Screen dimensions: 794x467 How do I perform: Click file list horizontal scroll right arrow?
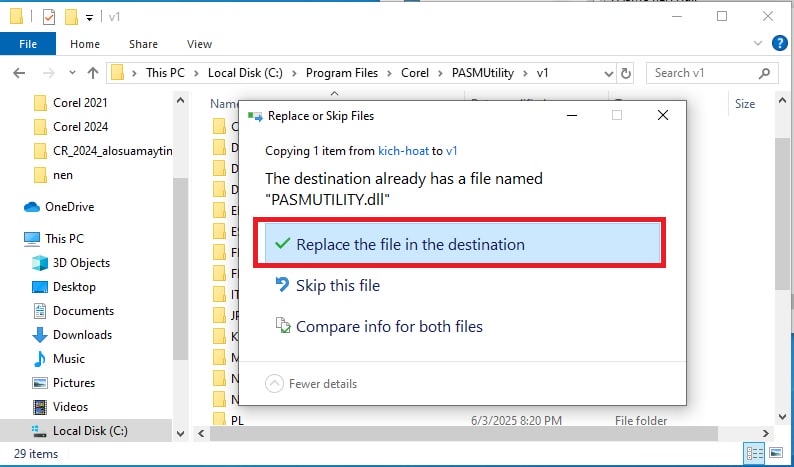(x=766, y=434)
